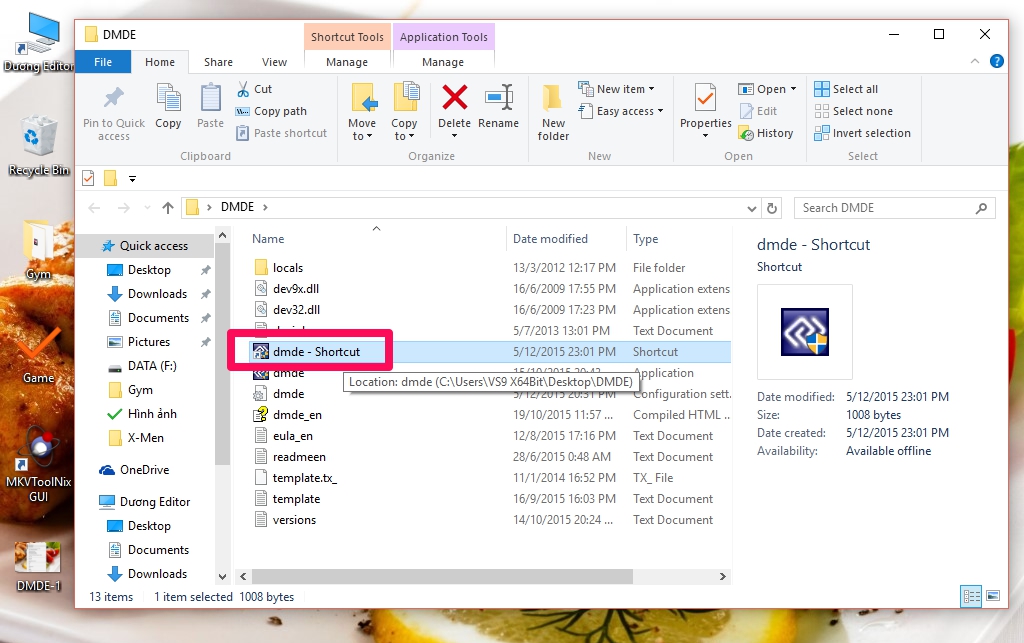This screenshot has height=643, width=1024.
Task: Sort by the Type column header
Action: point(645,239)
